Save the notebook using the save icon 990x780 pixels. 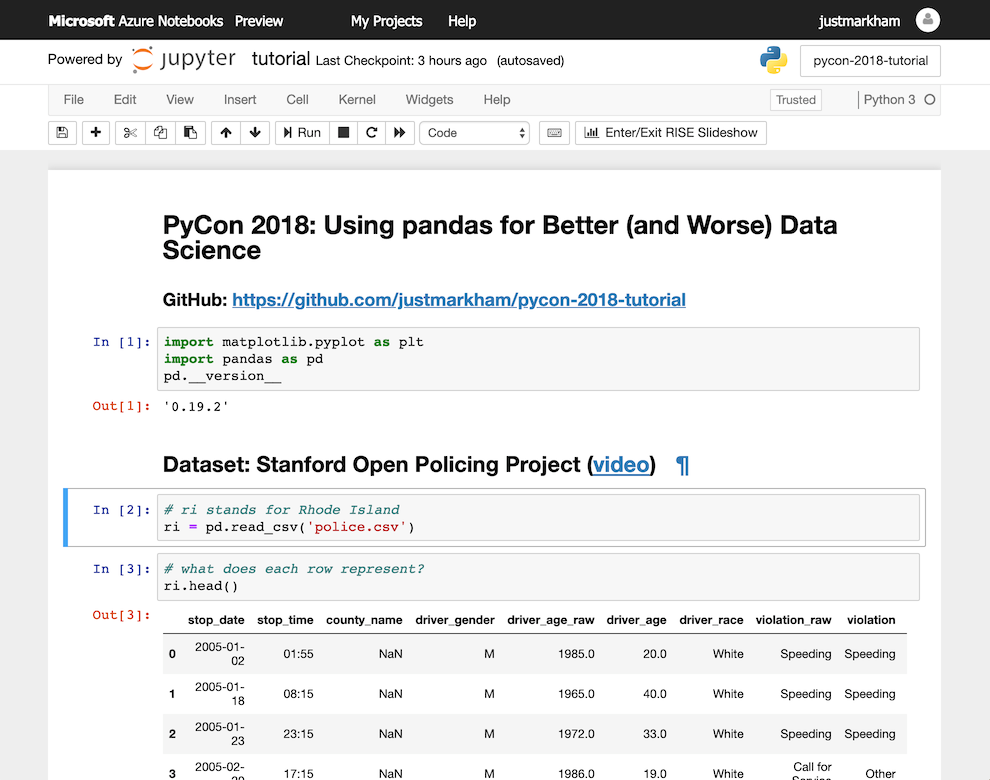coord(62,132)
